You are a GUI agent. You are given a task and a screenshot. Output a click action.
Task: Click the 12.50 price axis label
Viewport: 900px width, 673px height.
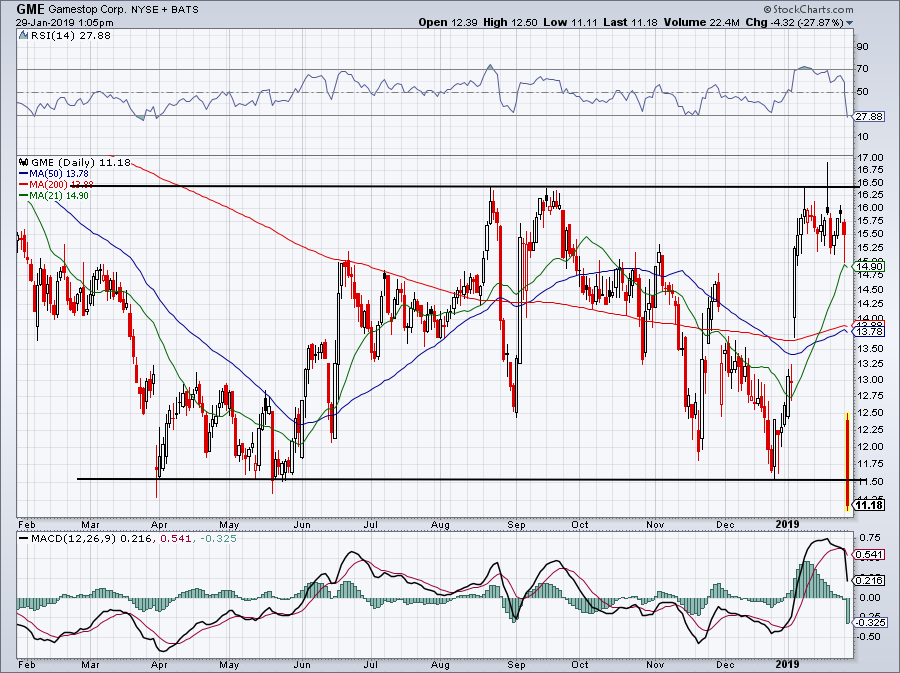[x=869, y=413]
